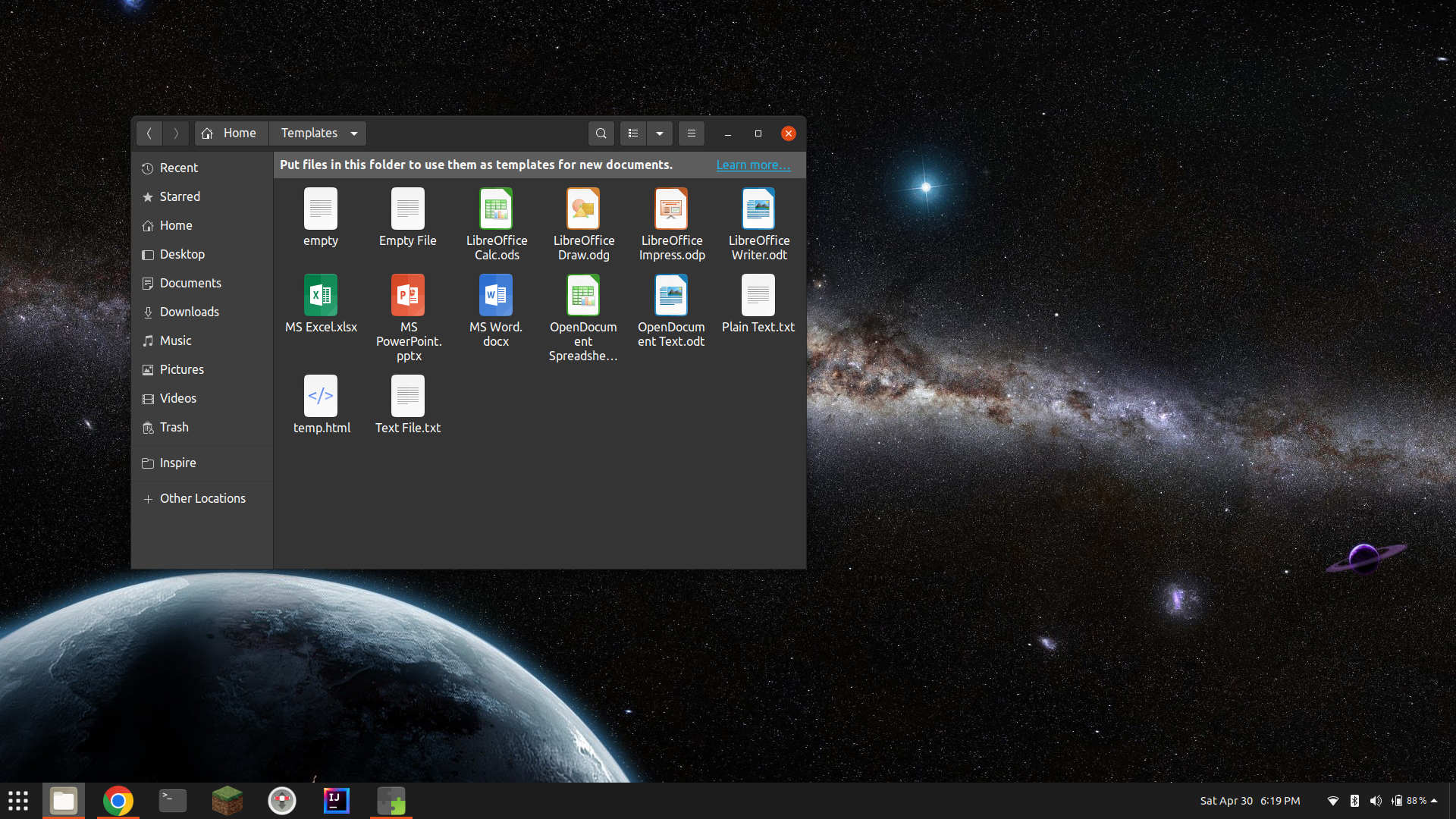Image resolution: width=1456 pixels, height=819 pixels.
Task: Open the Bluetooth tray indicator
Action: click(1354, 801)
